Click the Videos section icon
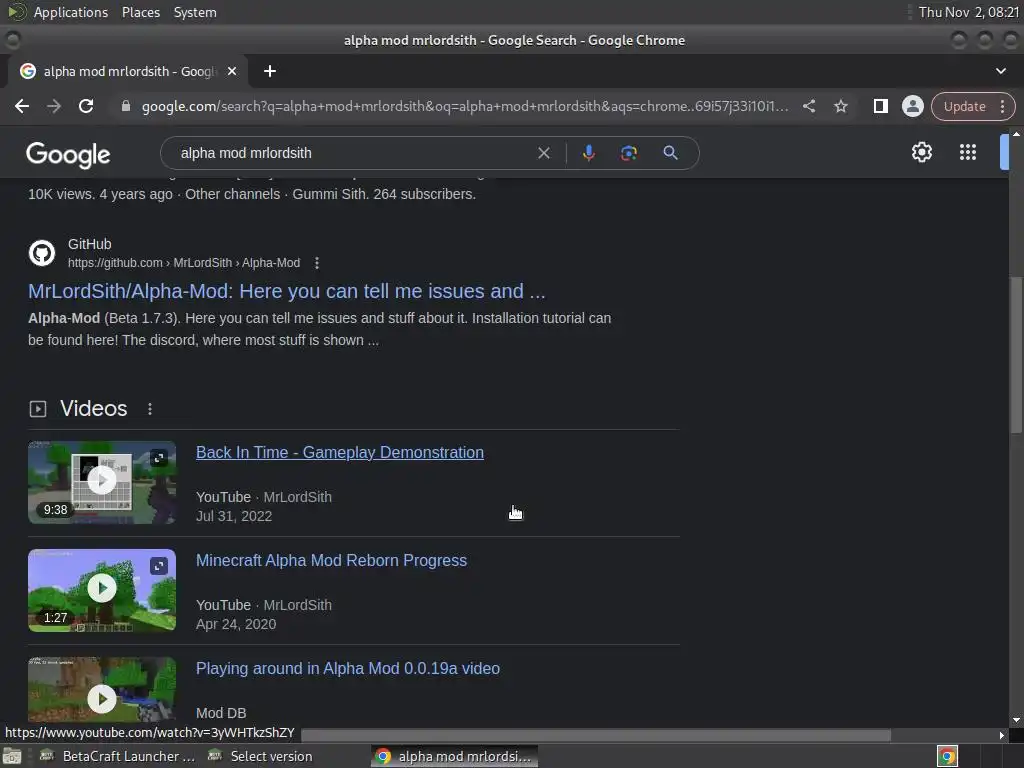 point(38,409)
